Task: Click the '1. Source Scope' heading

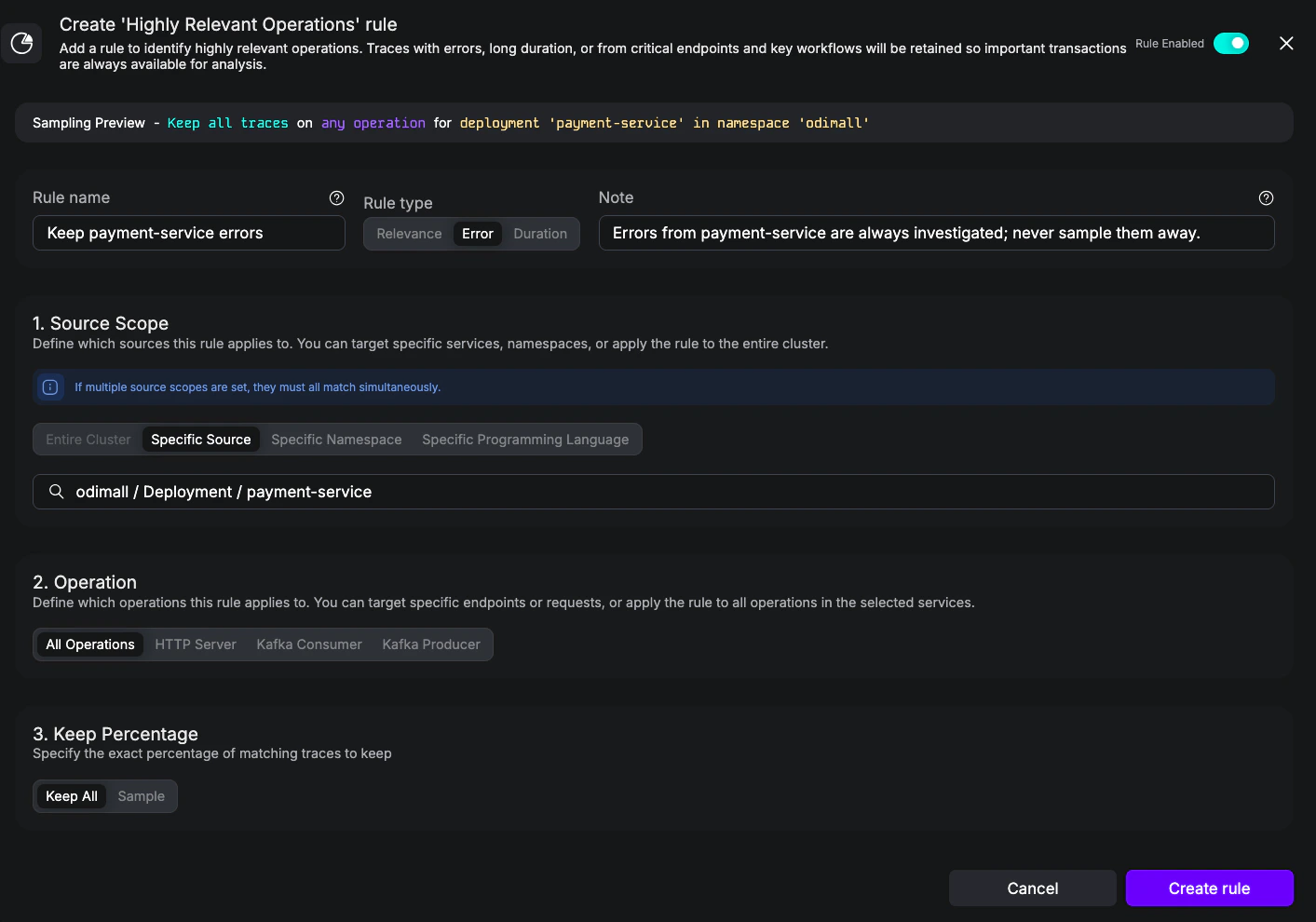Action: pos(101,323)
